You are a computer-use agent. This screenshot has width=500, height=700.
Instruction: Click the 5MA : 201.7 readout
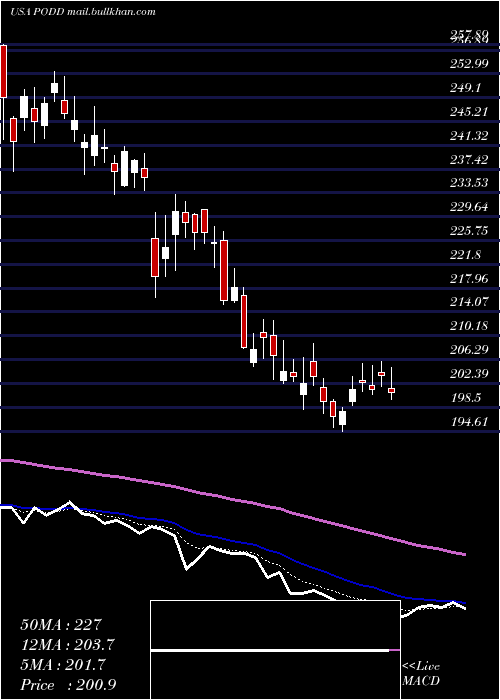point(63,665)
